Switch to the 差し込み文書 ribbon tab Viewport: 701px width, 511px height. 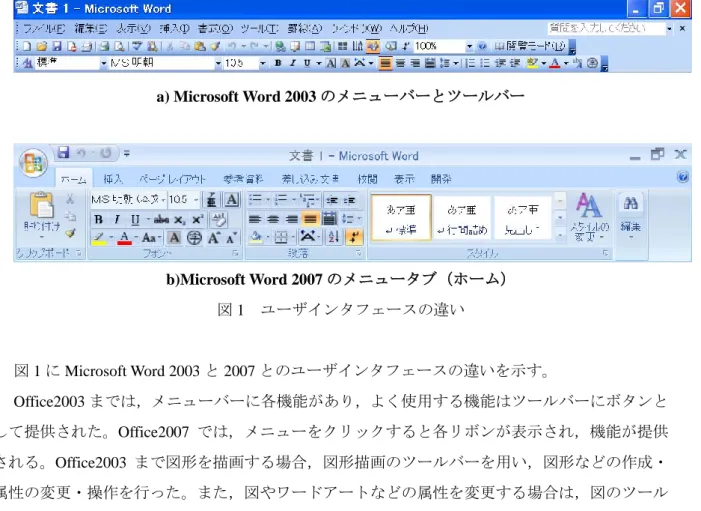click(310, 180)
